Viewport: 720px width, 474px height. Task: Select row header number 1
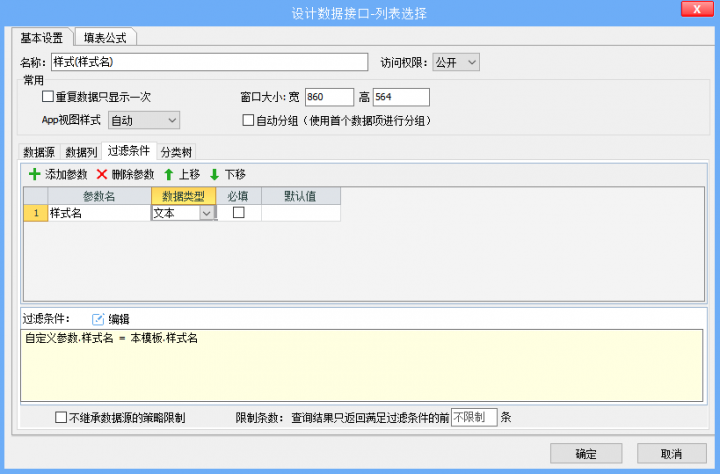coord(36,213)
